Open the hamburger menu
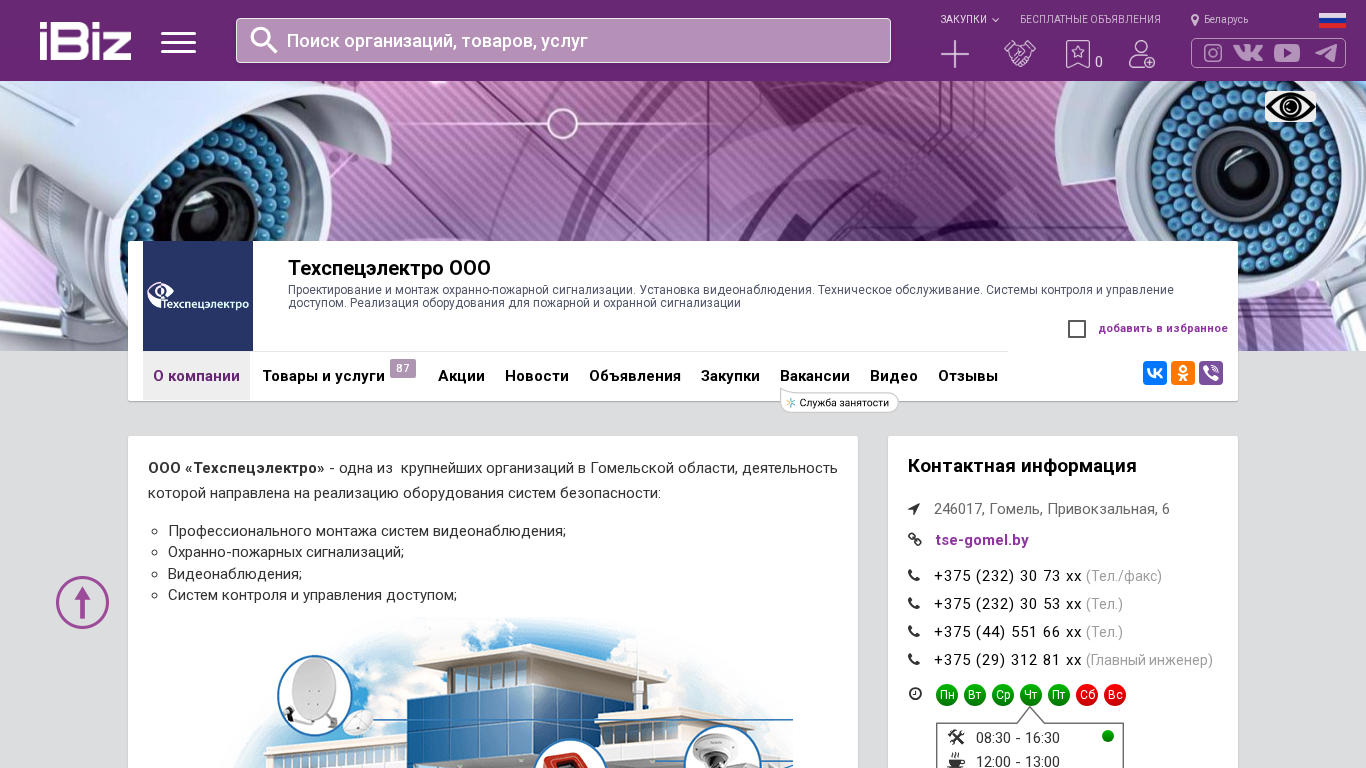This screenshot has height=768, width=1366. [x=178, y=42]
